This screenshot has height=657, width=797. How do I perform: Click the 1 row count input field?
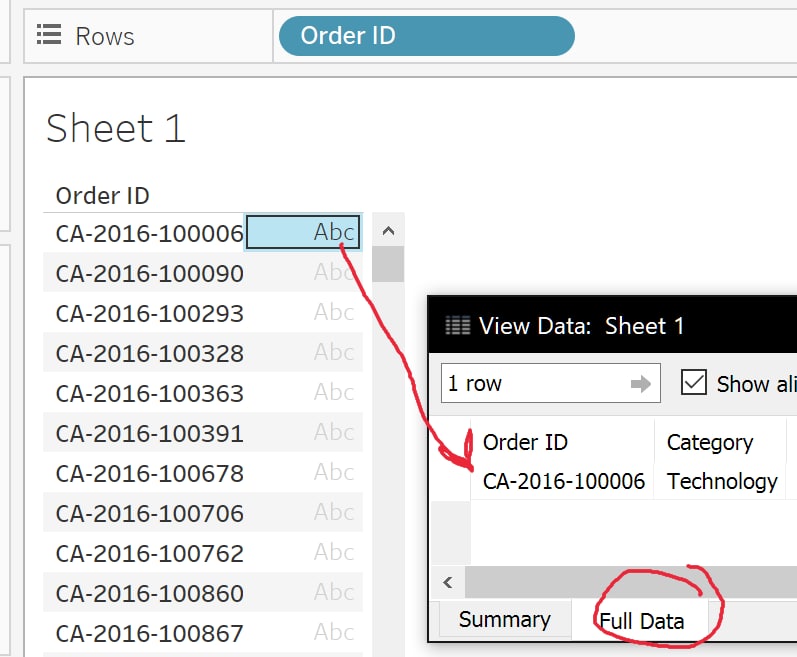(x=551, y=383)
